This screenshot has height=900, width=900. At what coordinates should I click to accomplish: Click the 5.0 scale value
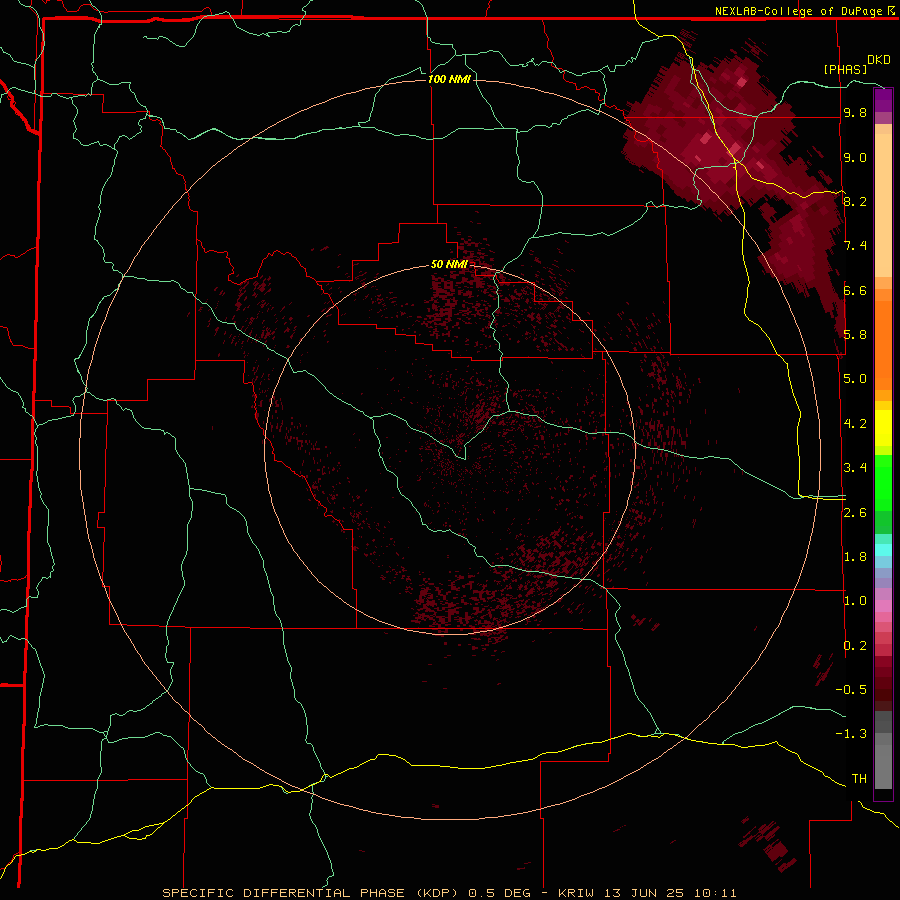(x=855, y=379)
